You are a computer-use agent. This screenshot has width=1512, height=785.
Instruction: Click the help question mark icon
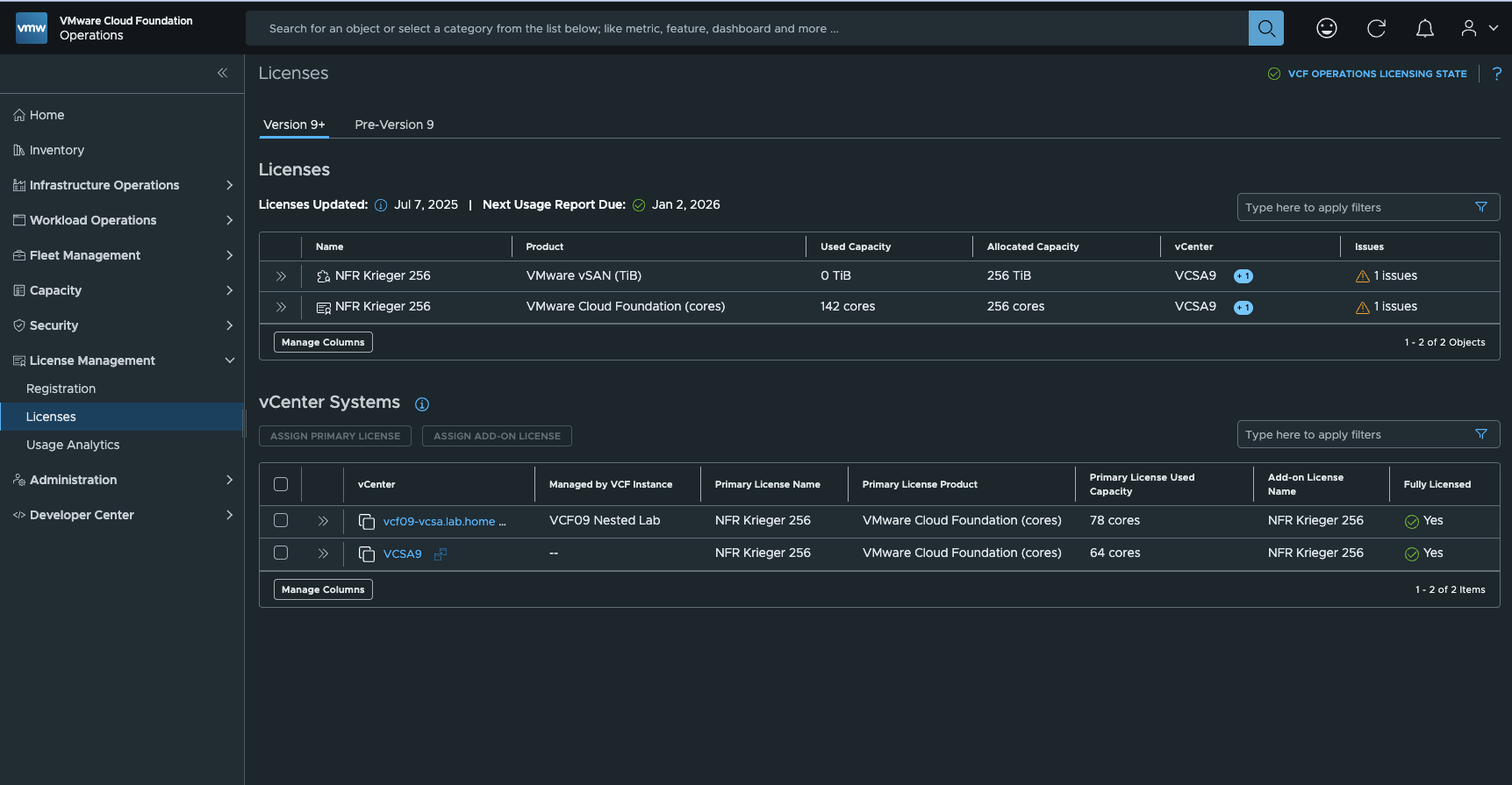pos(1496,74)
